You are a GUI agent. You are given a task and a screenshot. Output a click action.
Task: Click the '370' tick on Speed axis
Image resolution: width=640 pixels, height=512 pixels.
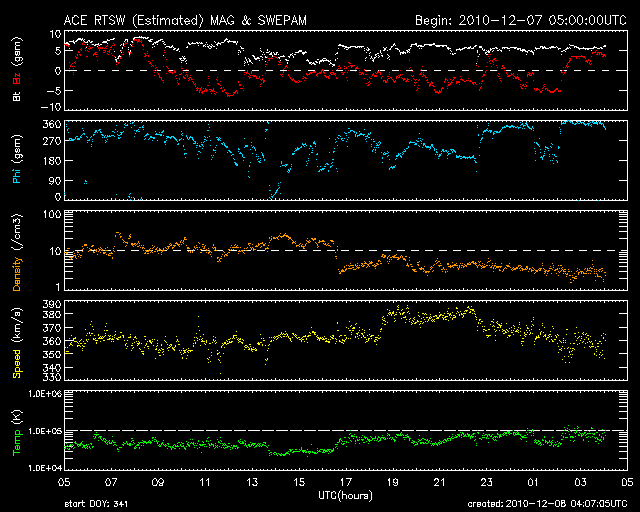pos(52,328)
